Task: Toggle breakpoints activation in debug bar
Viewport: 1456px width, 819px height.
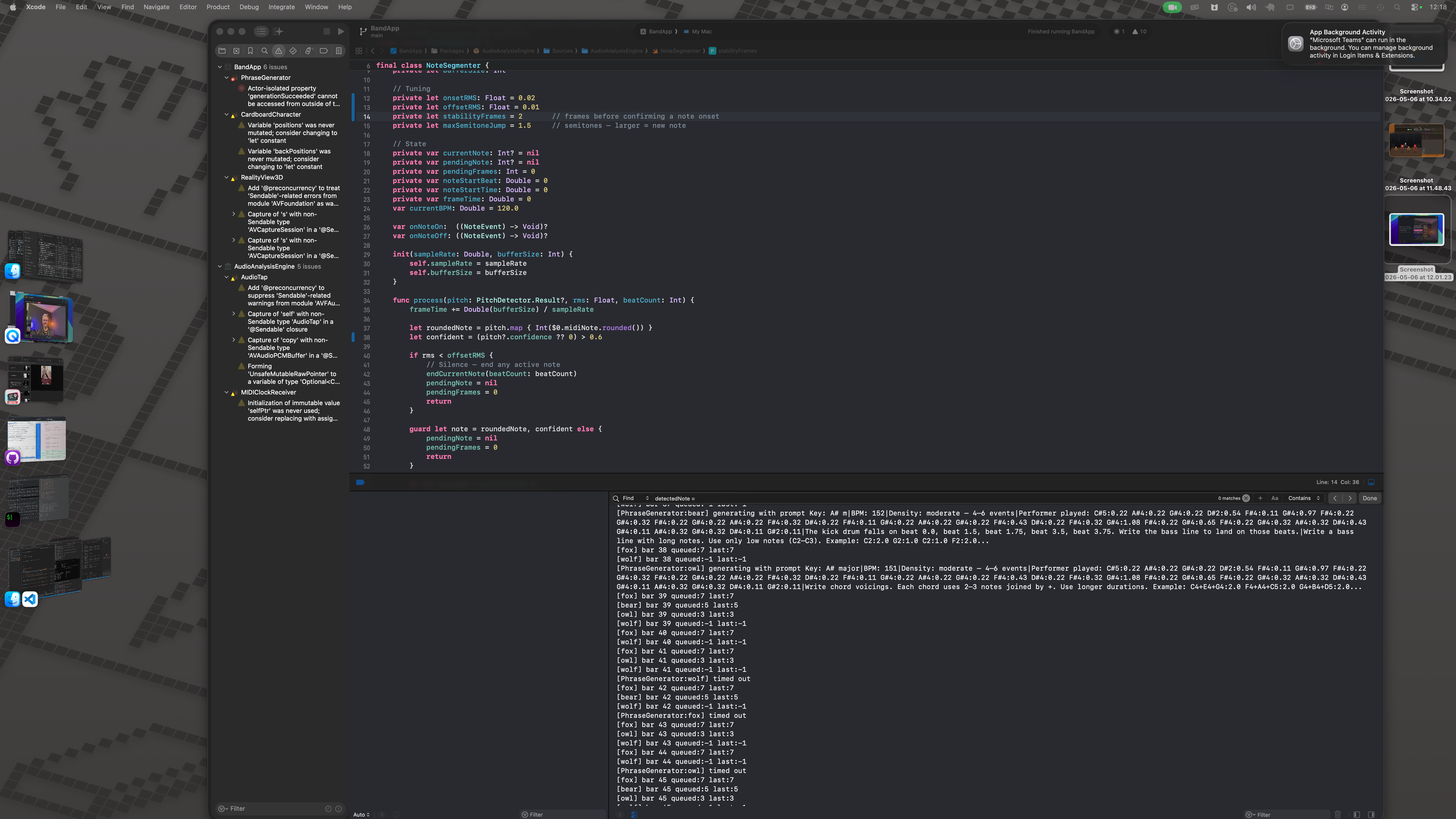Action: tap(360, 482)
